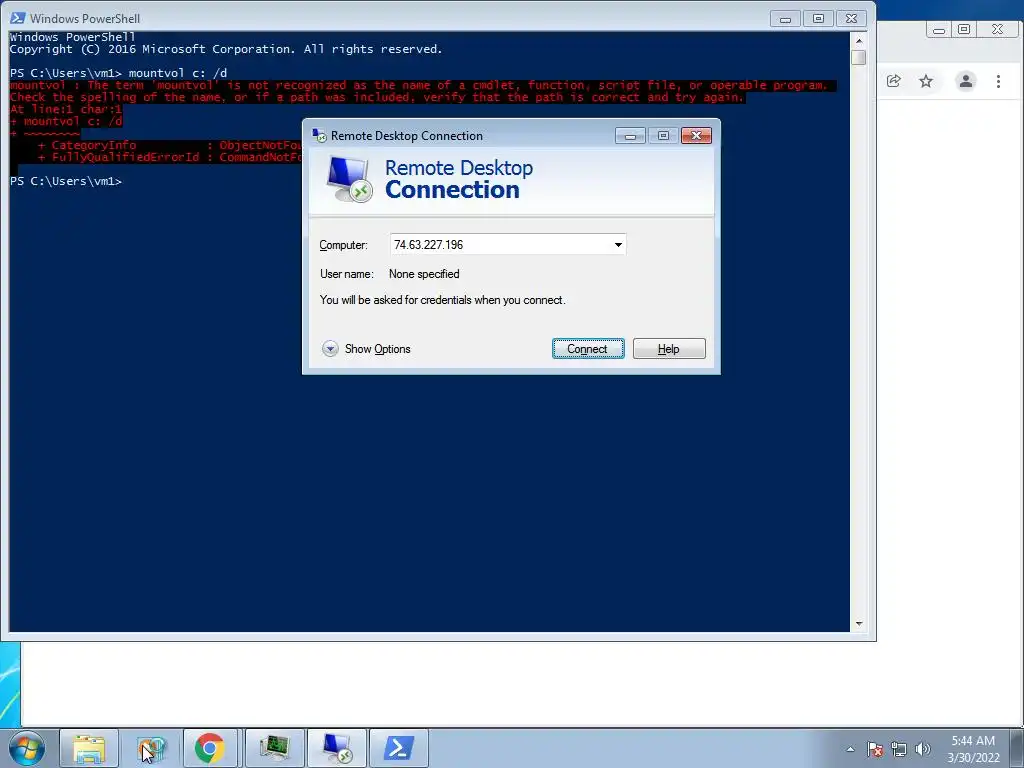Click the 'mountvol c: /d' command text

[x=178, y=73]
